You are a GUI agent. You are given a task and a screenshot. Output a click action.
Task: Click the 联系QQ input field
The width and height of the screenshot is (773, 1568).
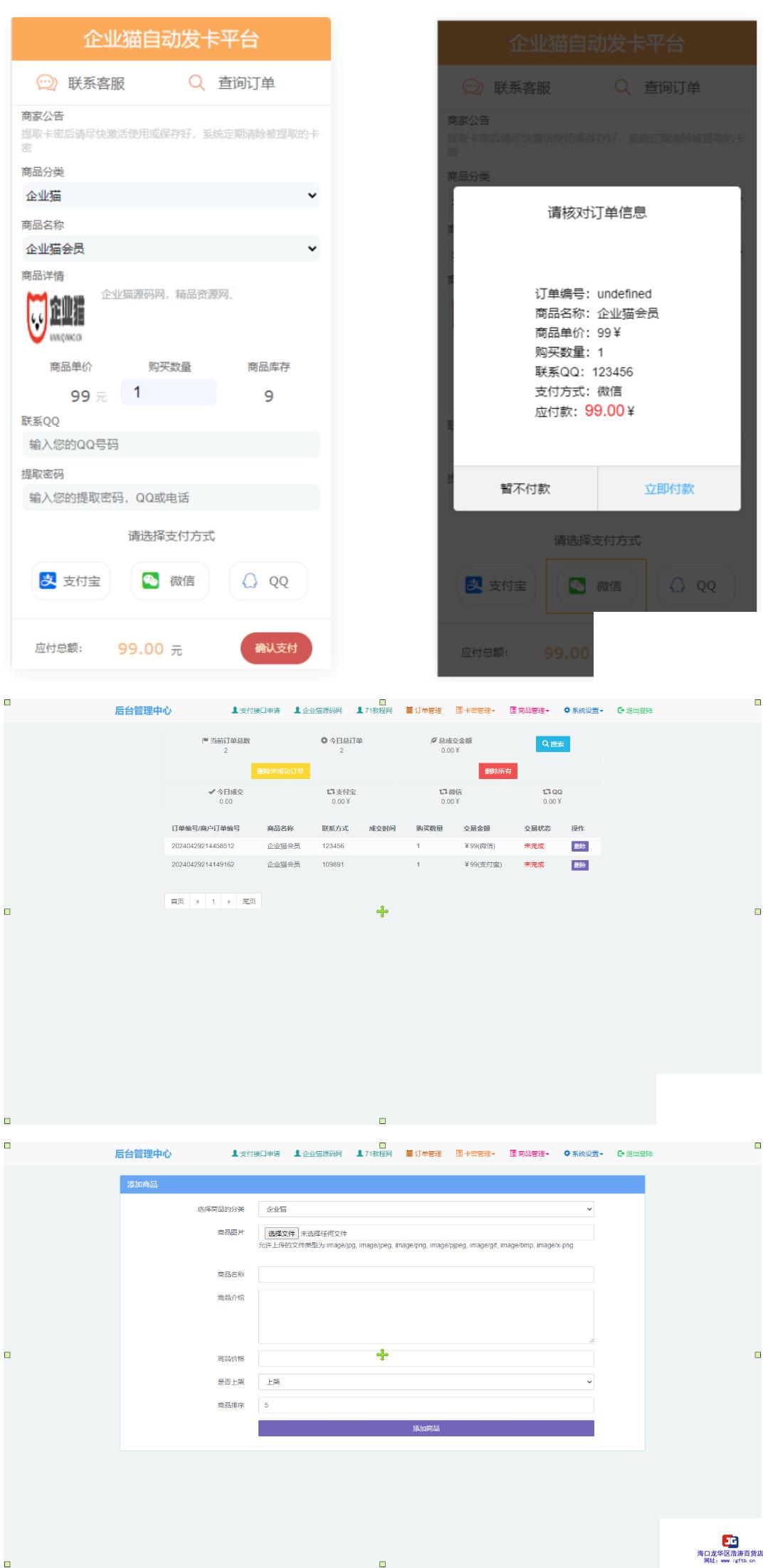tap(171, 445)
